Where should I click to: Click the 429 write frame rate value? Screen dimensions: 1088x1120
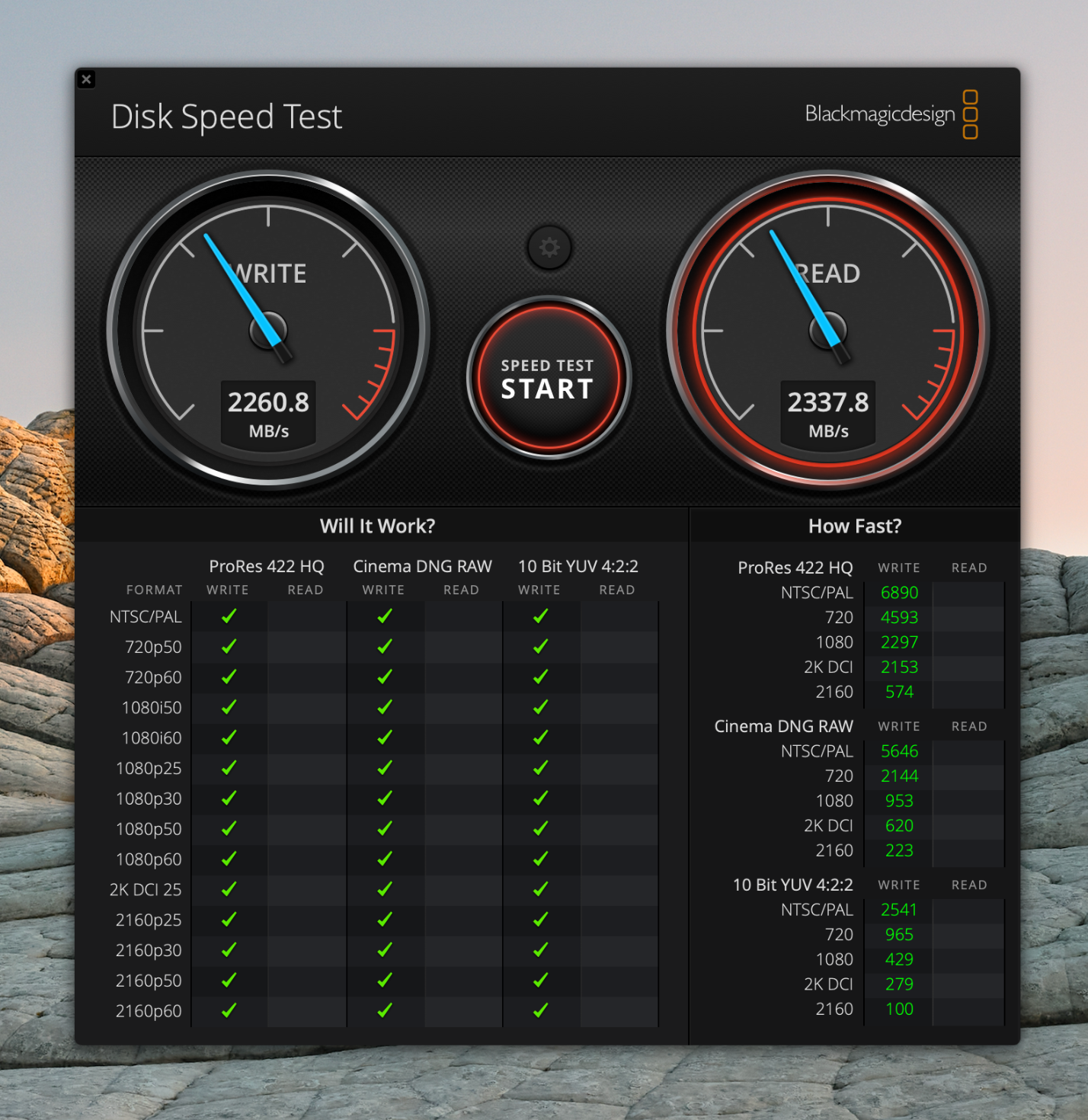point(900,959)
